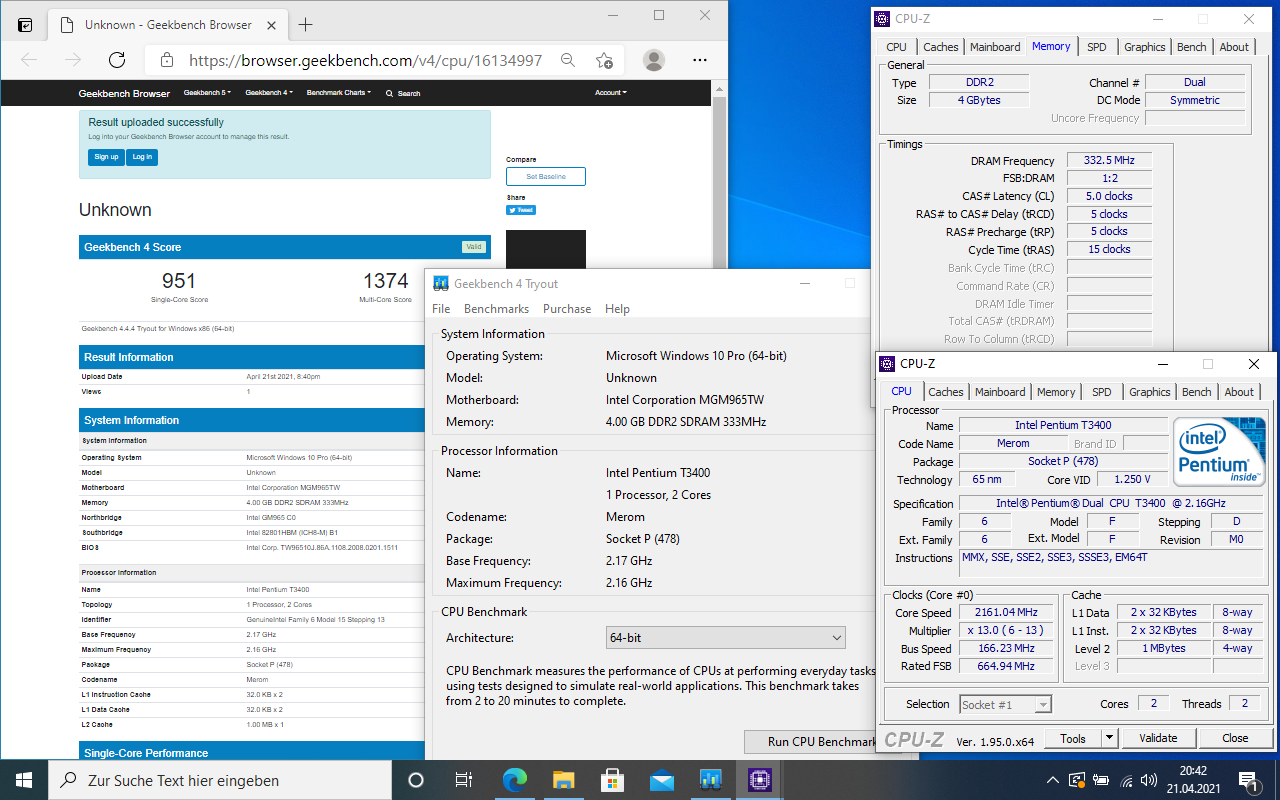The width and height of the screenshot is (1280, 800).
Task: Switch to Caches tab in front CPU-Z
Action: point(946,392)
